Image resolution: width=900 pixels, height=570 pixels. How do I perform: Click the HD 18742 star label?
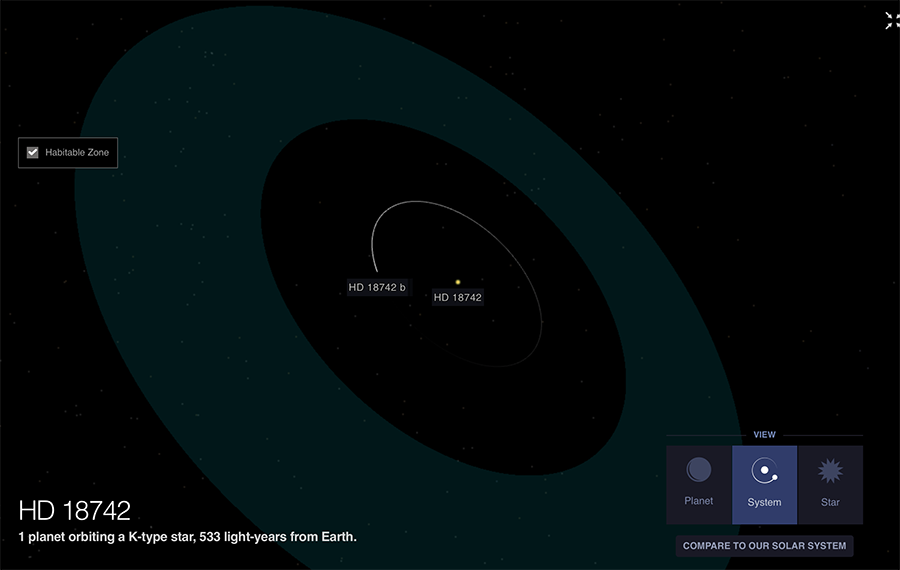(x=457, y=297)
